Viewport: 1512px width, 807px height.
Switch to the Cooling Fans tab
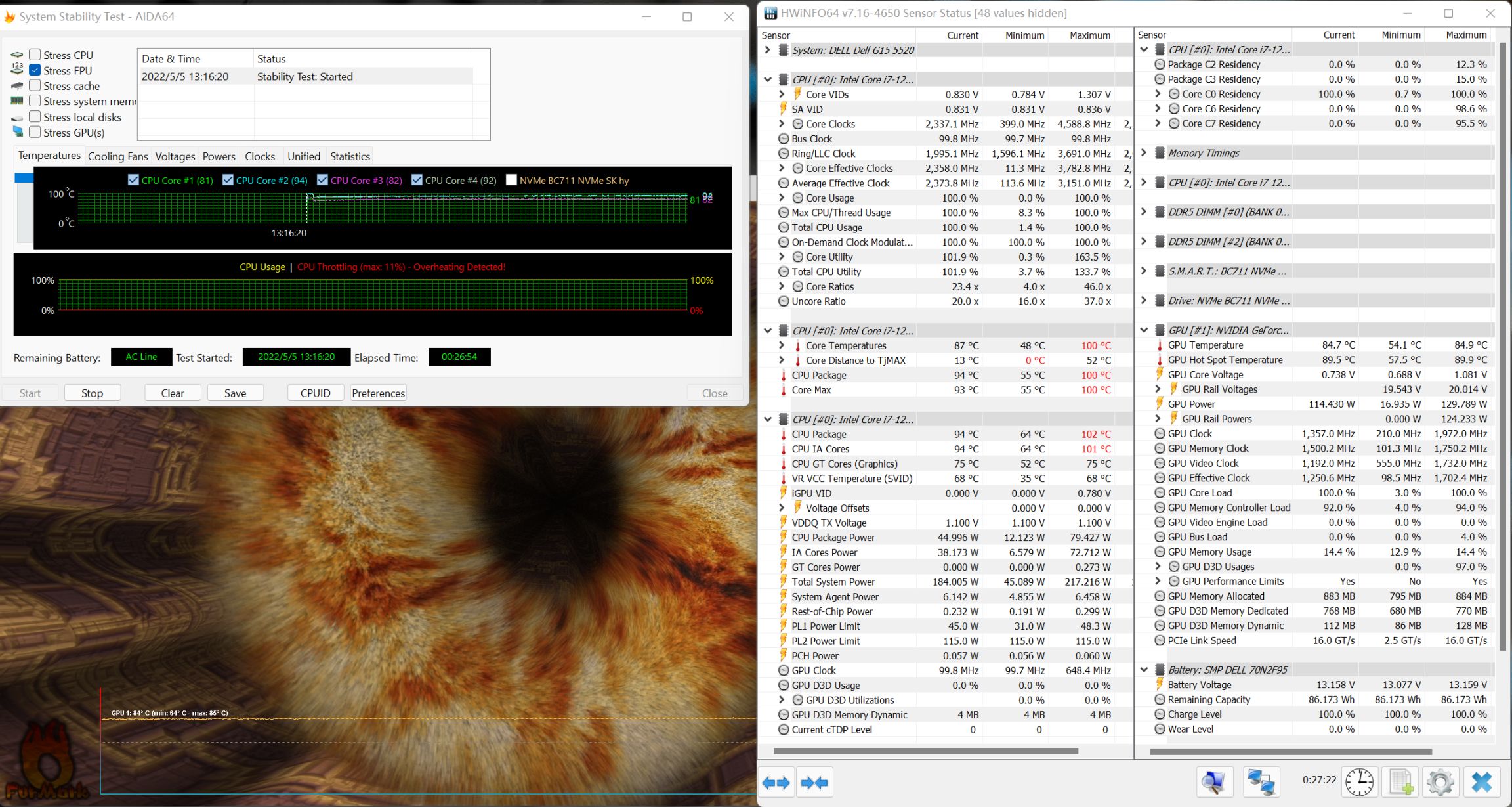(117, 156)
